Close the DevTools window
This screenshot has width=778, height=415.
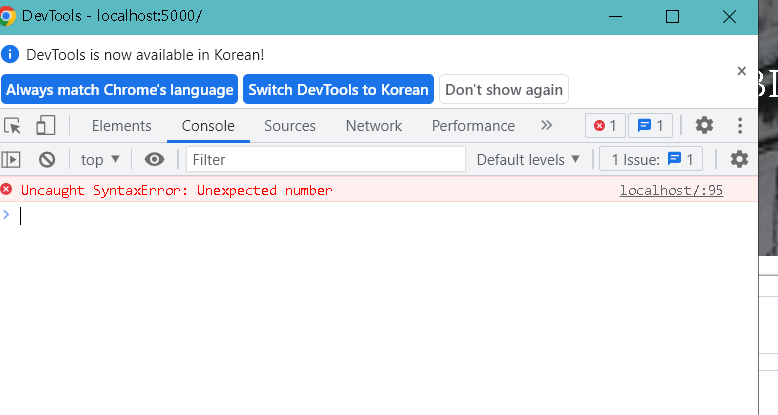pyautogui.click(x=729, y=16)
